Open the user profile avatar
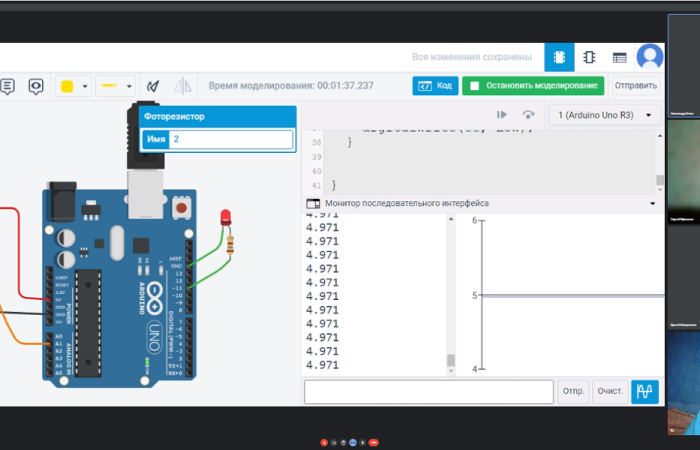 coord(650,57)
